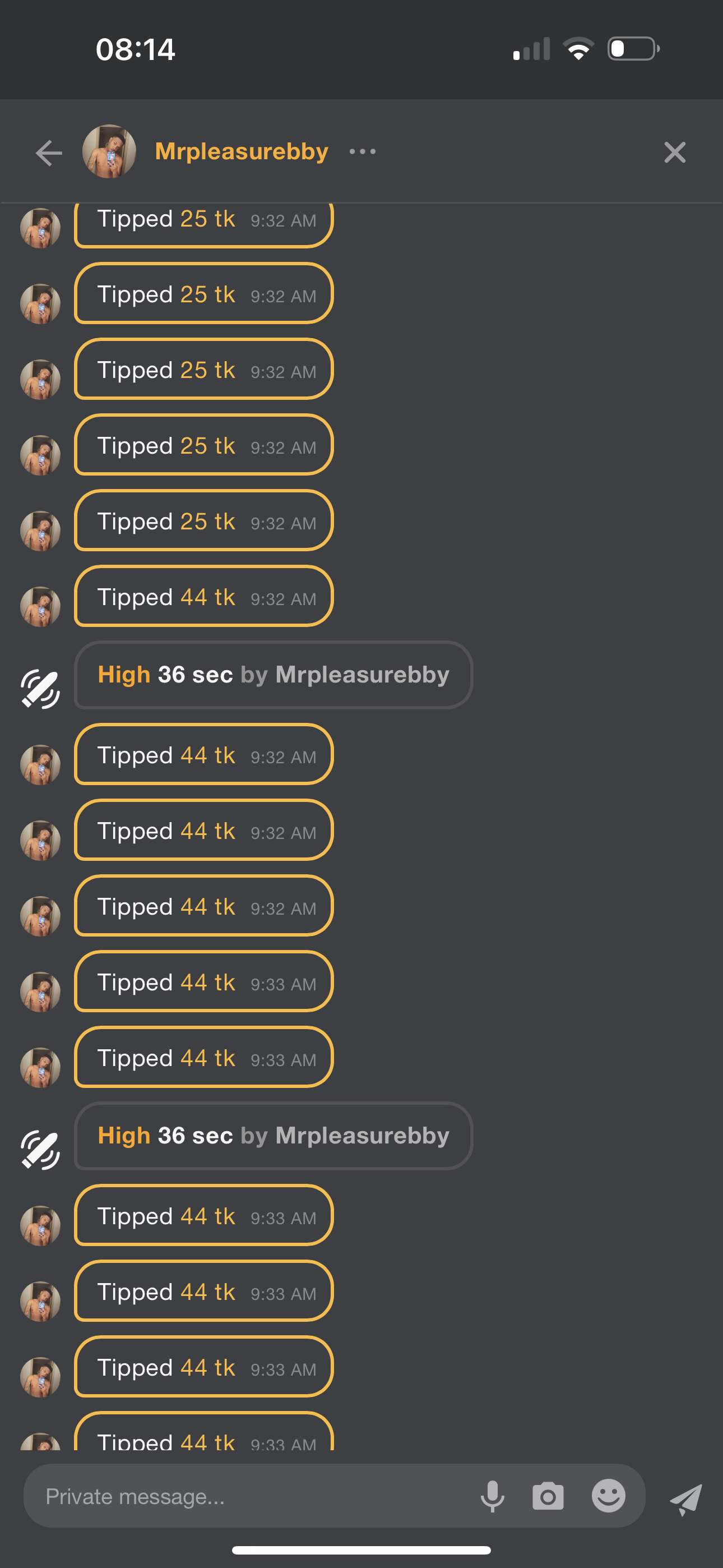Viewport: 723px width, 1568px height.
Task: Tap the iOS home indicator bar
Action: pos(361,1549)
